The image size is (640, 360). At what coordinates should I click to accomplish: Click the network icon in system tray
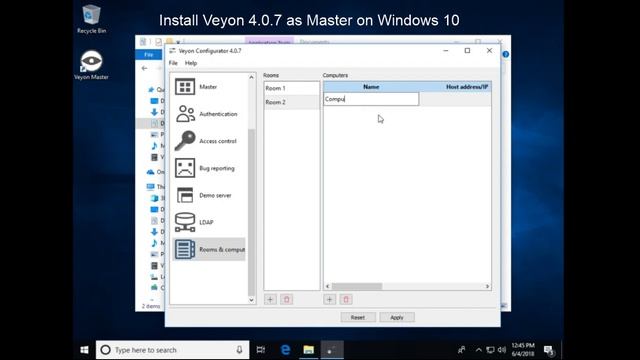click(x=491, y=350)
